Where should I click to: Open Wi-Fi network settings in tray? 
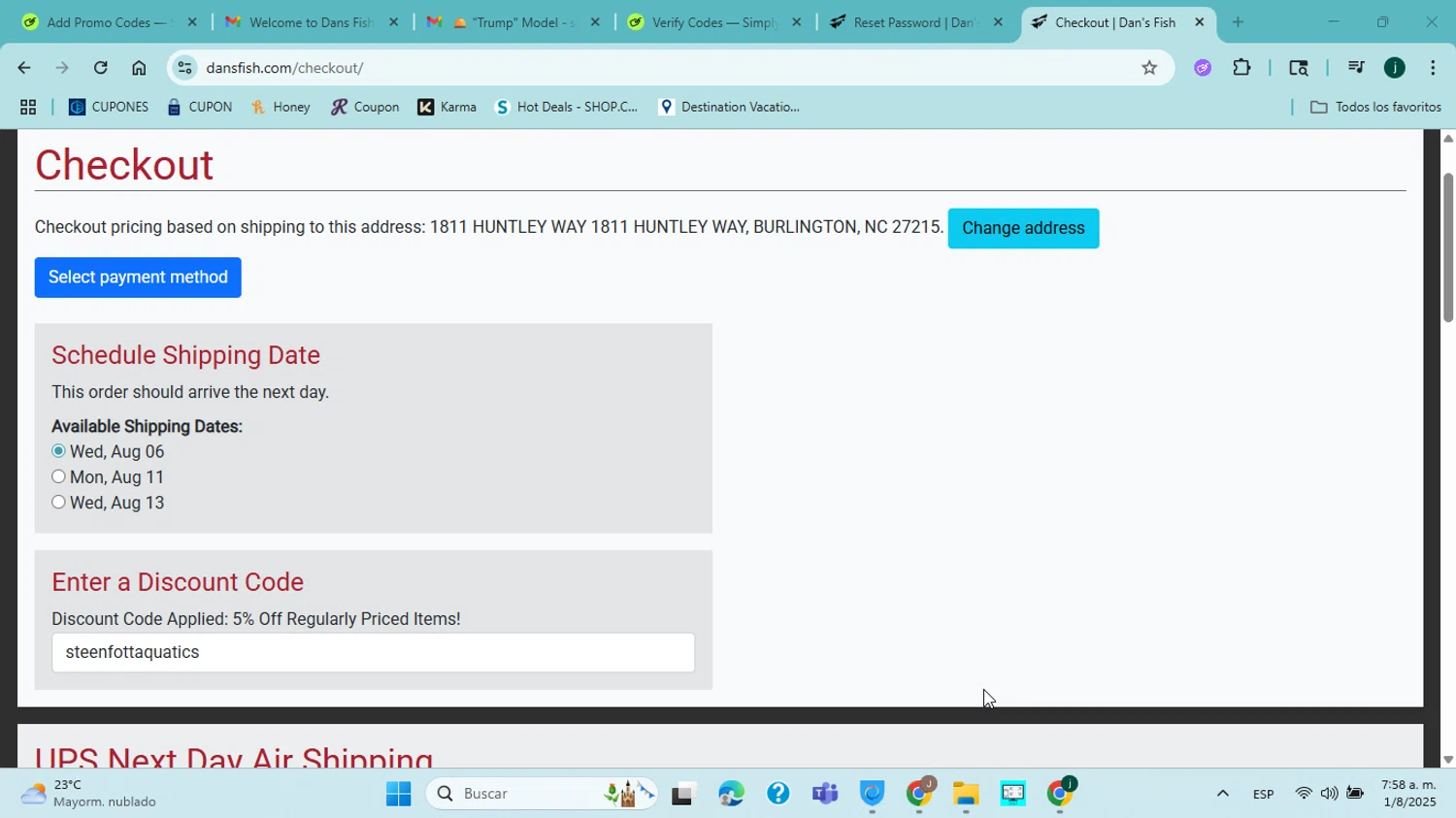[1304, 794]
